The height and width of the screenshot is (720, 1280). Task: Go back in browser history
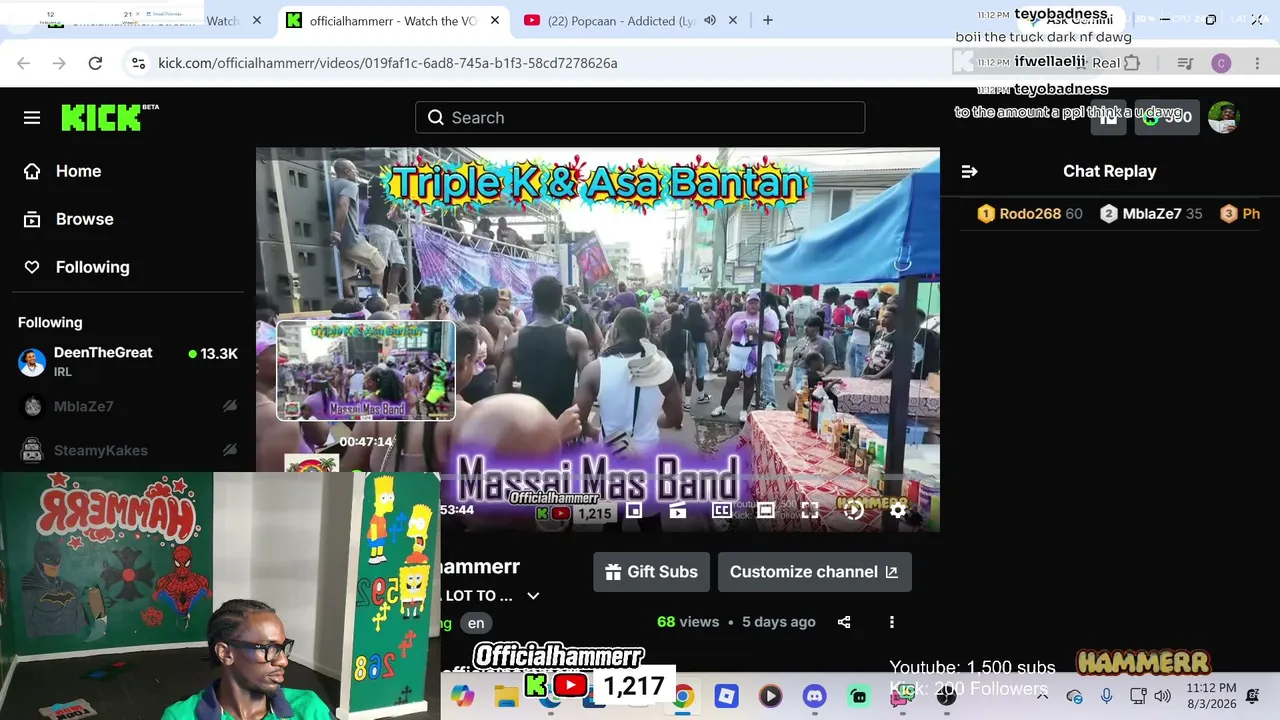click(24, 63)
